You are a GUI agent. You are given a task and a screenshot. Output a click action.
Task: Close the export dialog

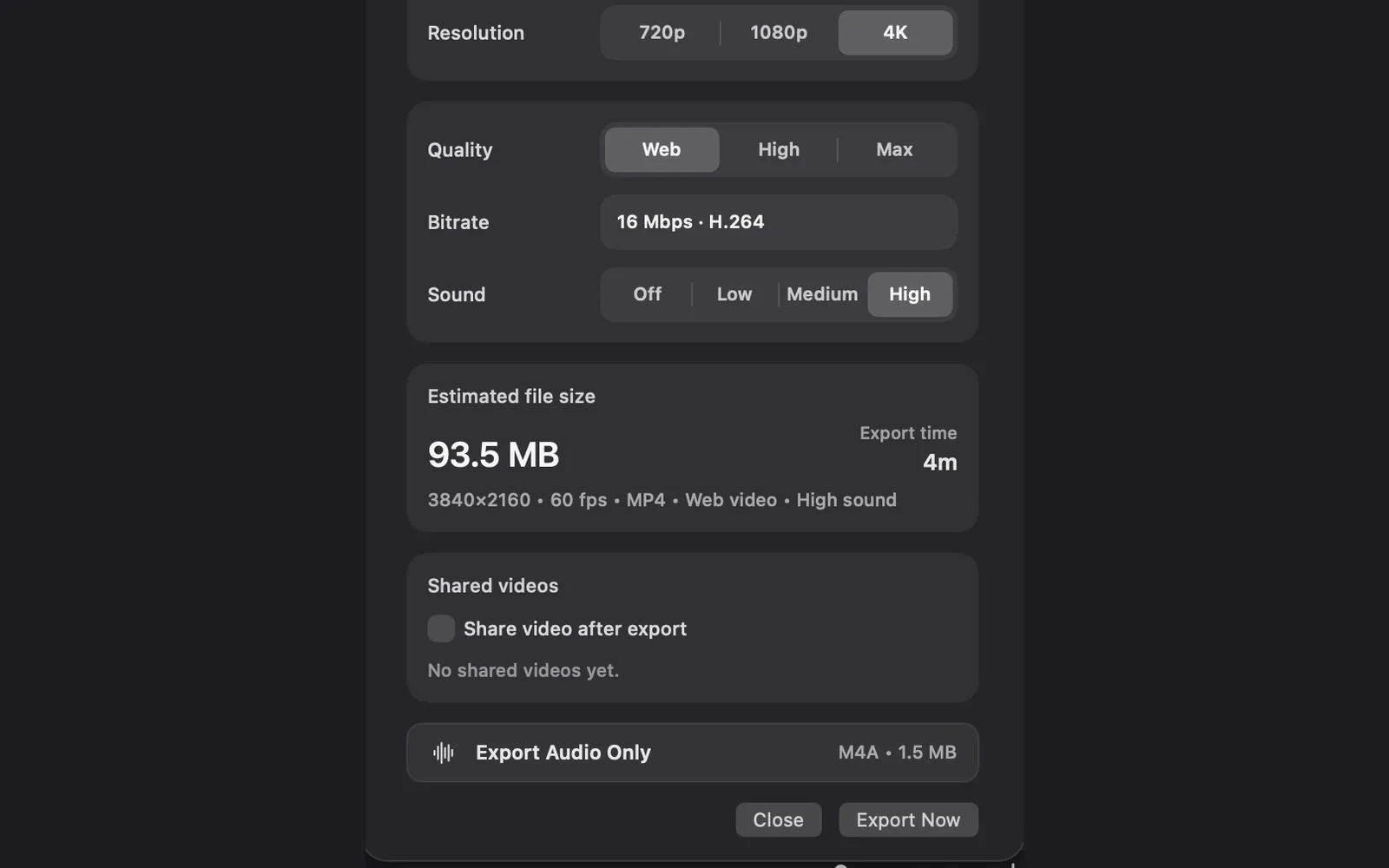(x=779, y=820)
